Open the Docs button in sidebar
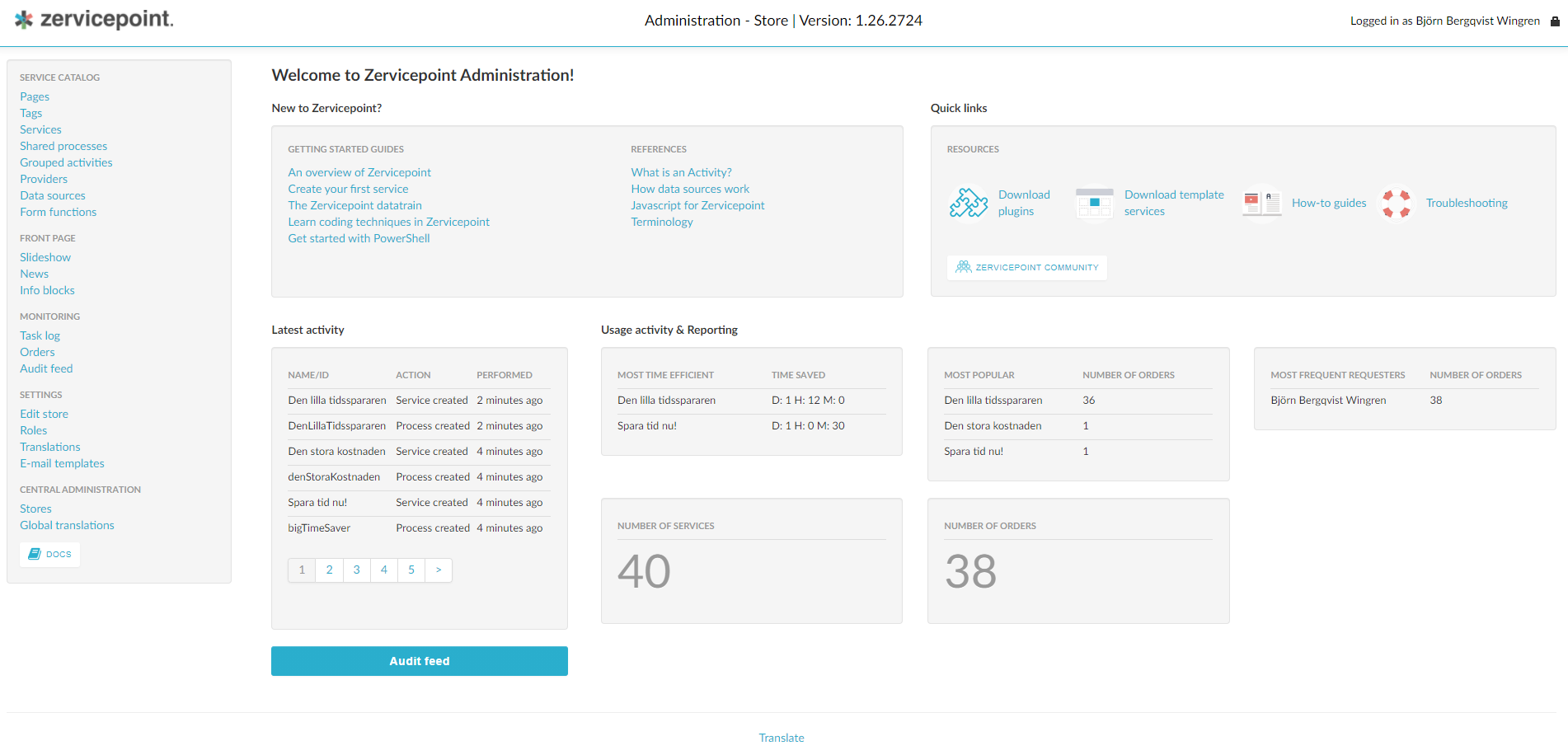 coord(50,554)
